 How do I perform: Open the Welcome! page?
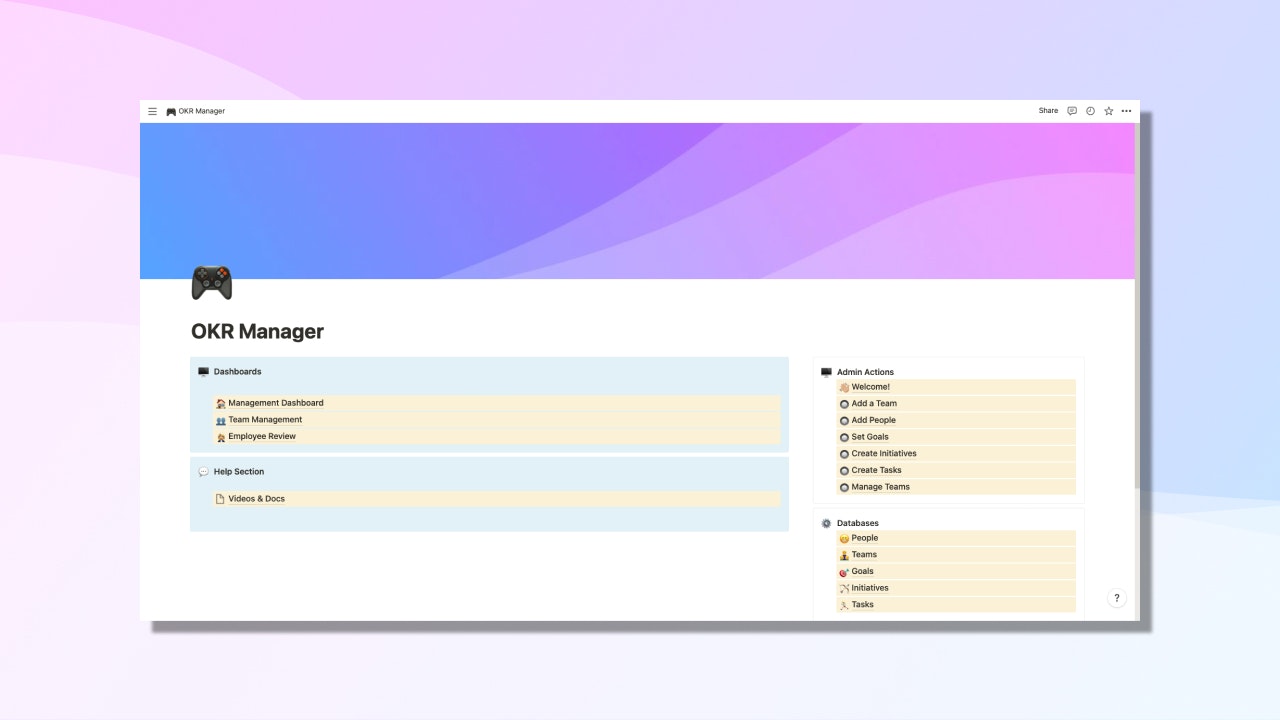click(x=956, y=387)
